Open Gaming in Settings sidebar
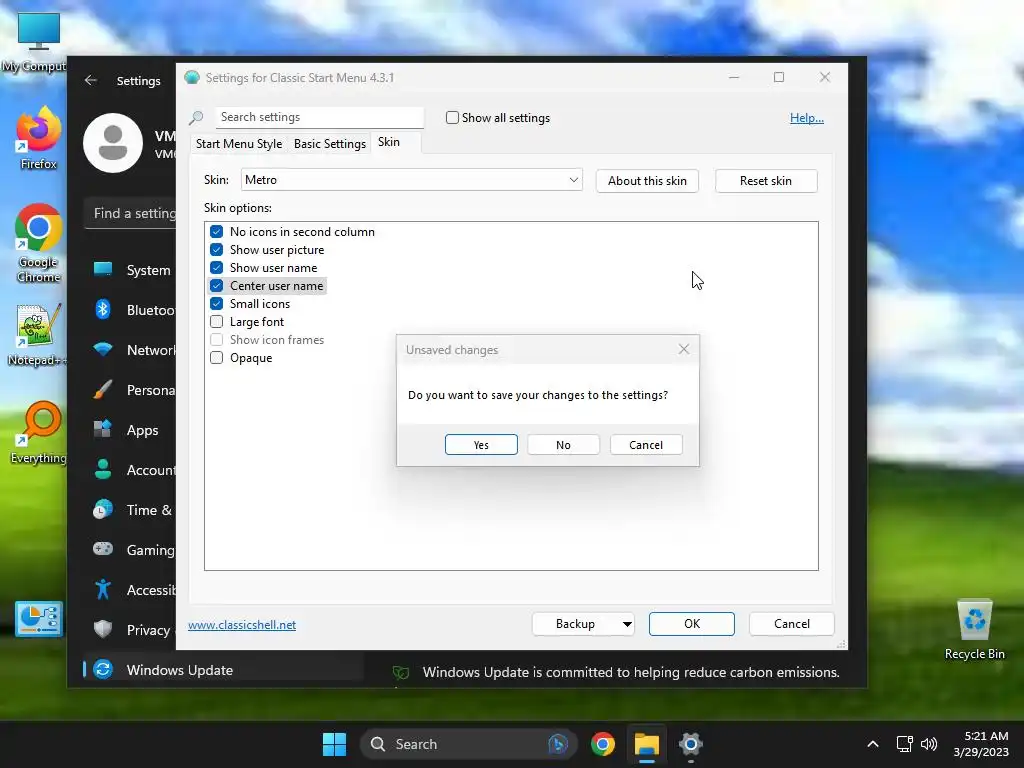This screenshot has height=768, width=1024. pos(131,550)
